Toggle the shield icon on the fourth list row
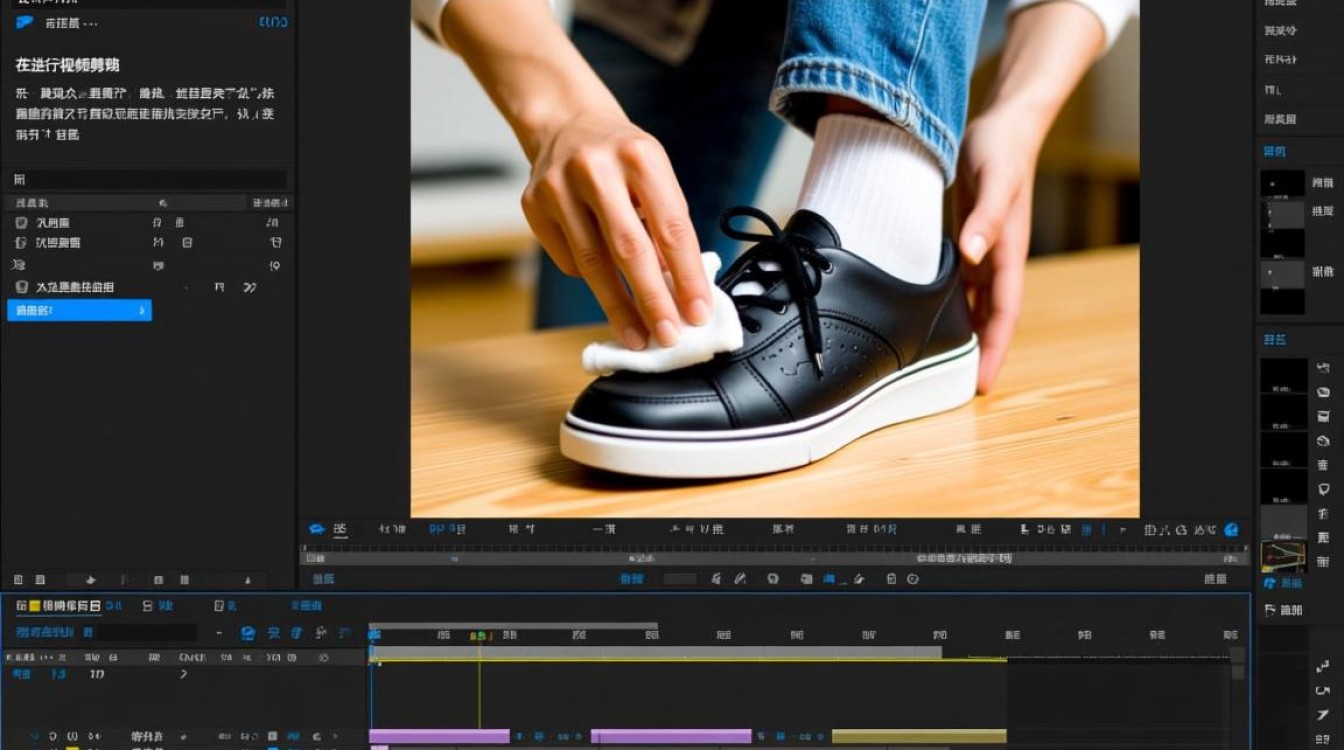1344x750 pixels. point(21,288)
